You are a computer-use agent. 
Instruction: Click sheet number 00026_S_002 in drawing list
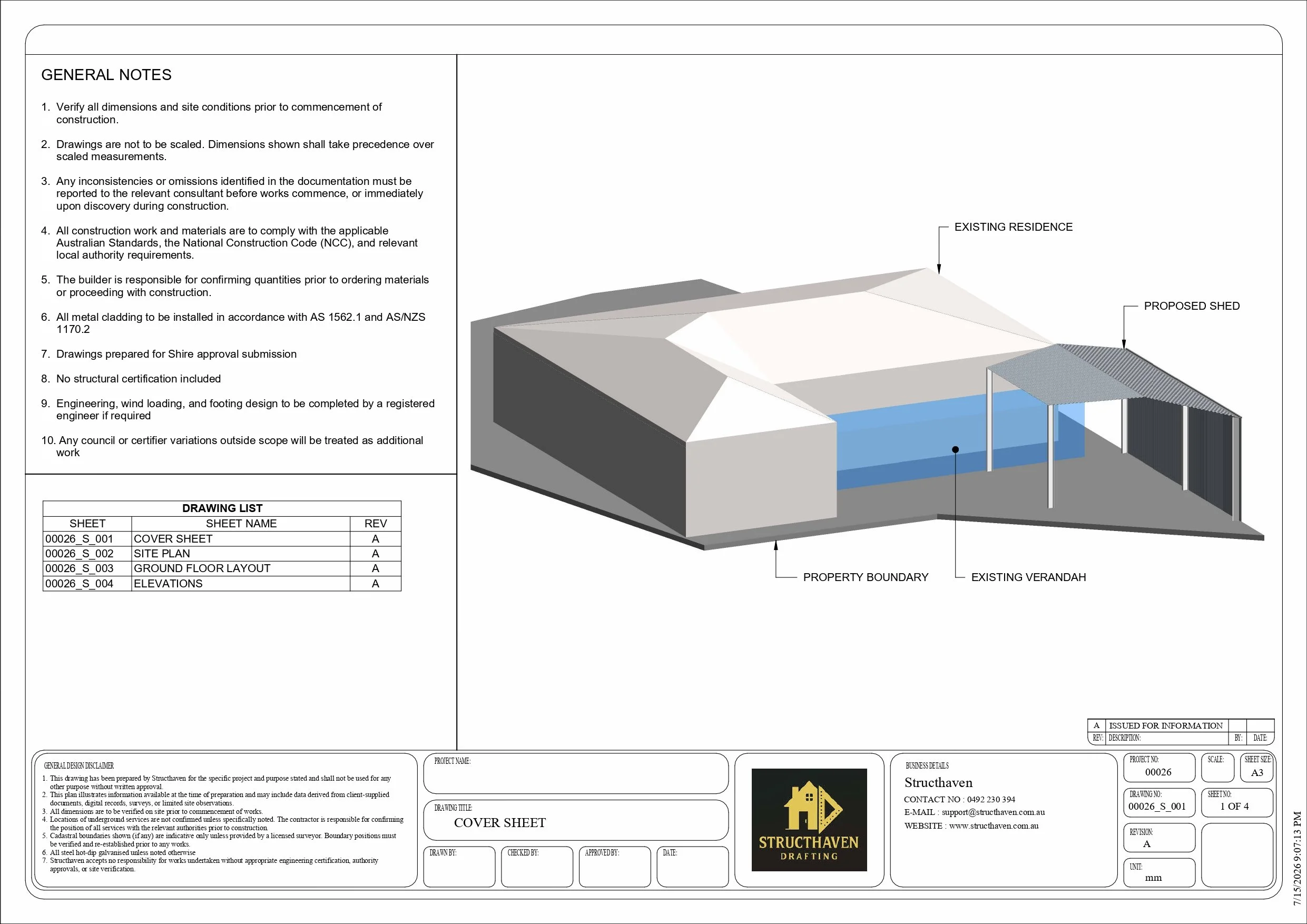79,553
